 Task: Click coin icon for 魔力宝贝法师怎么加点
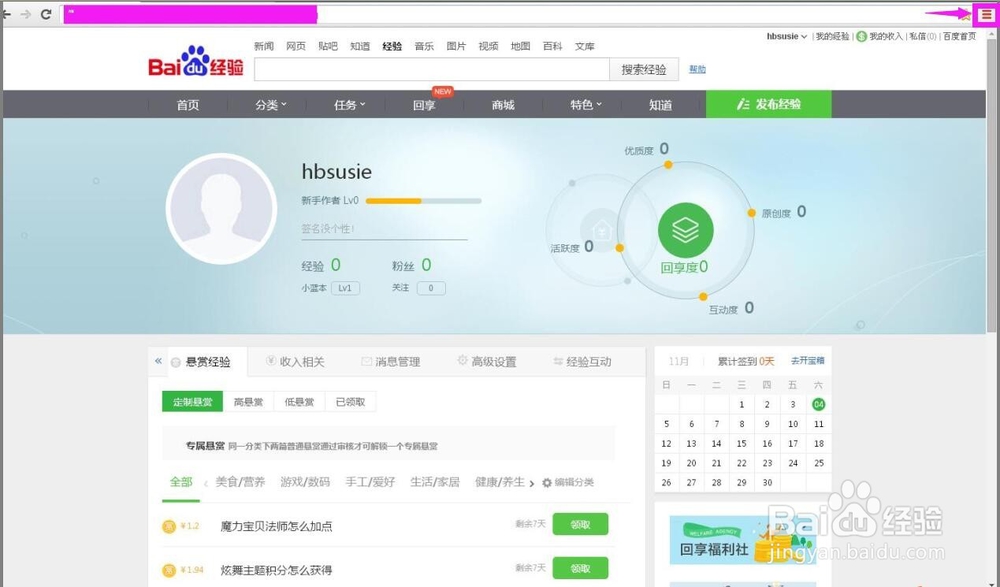(169, 526)
